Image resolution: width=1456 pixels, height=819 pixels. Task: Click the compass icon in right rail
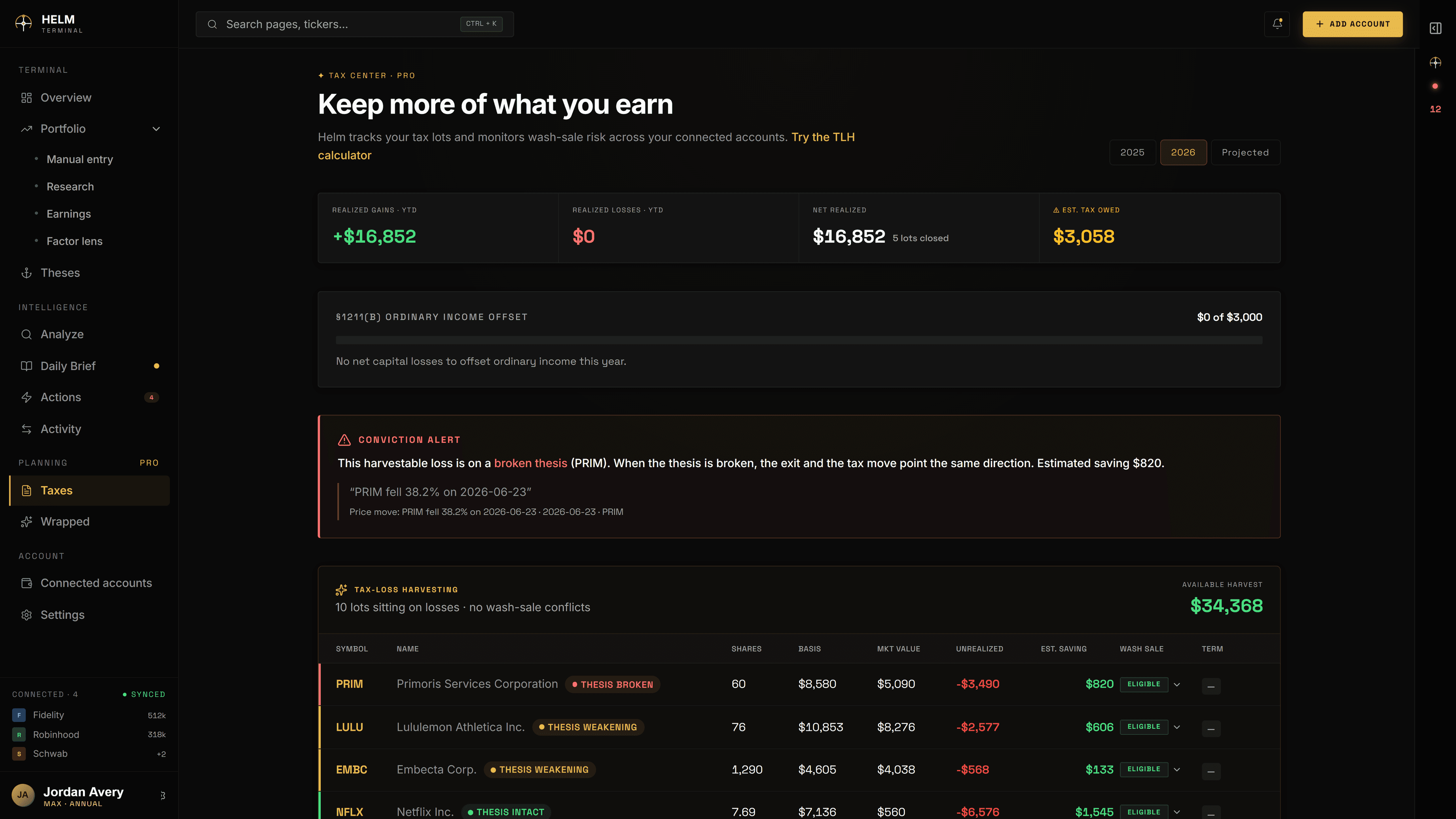(x=1436, y=63)
